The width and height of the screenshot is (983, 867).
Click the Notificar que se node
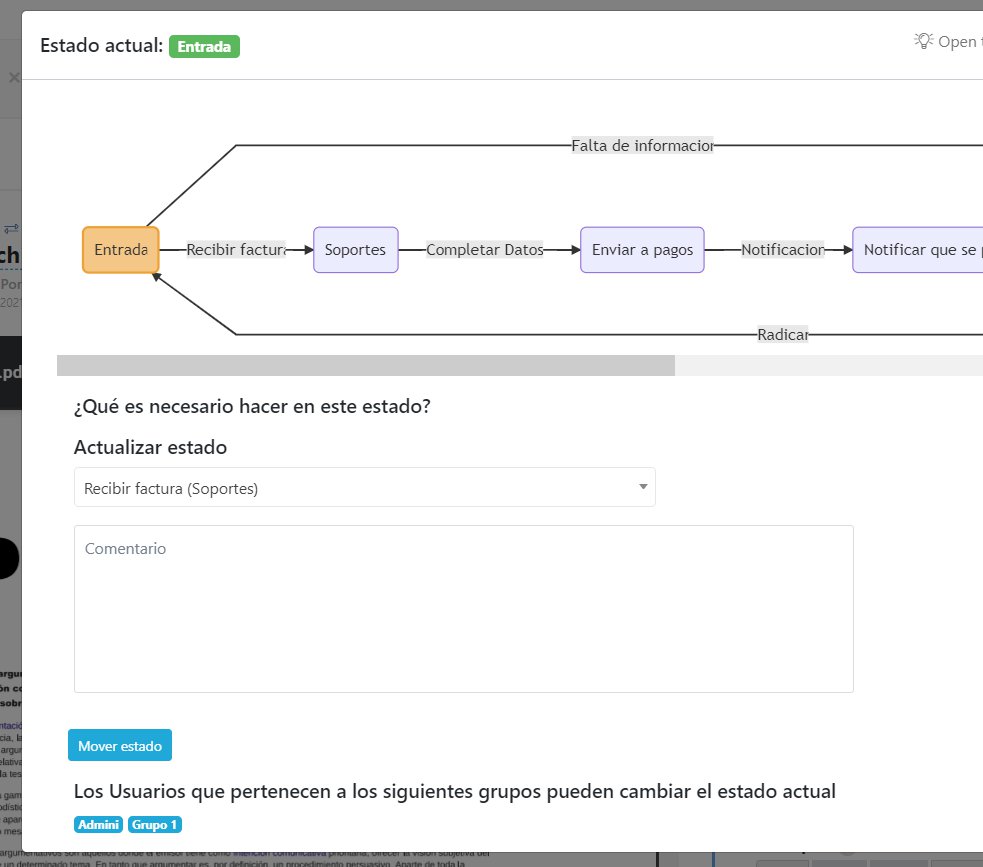click(918, 250)
